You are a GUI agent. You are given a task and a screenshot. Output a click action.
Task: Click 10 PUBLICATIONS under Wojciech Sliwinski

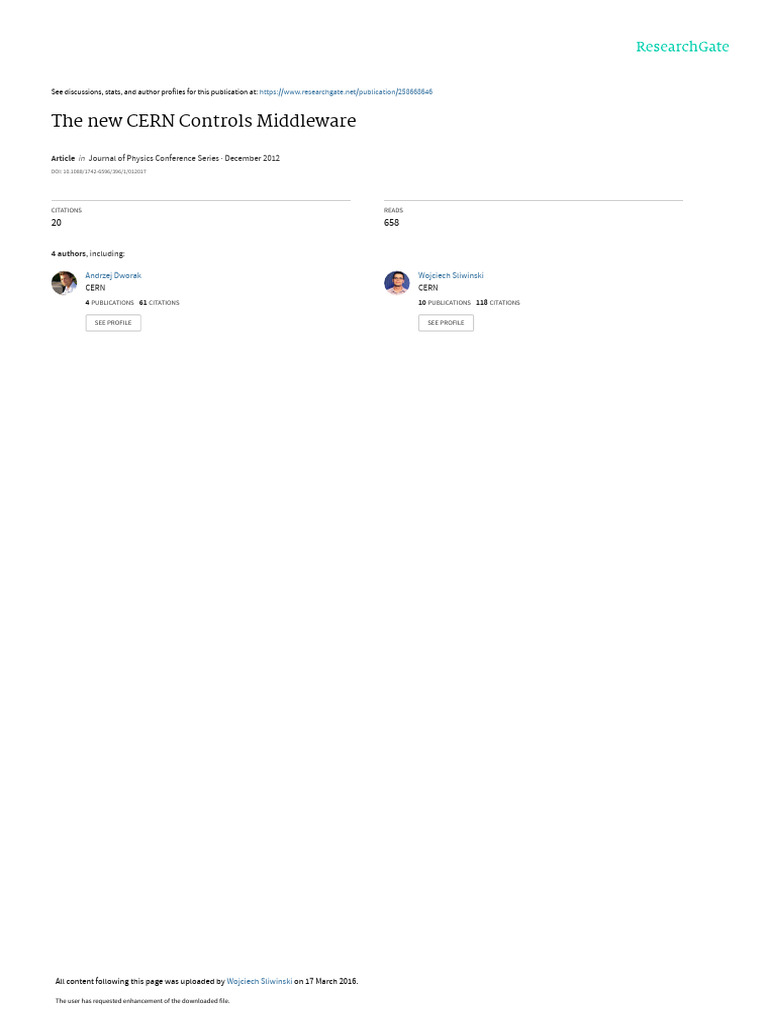point(444,303)
